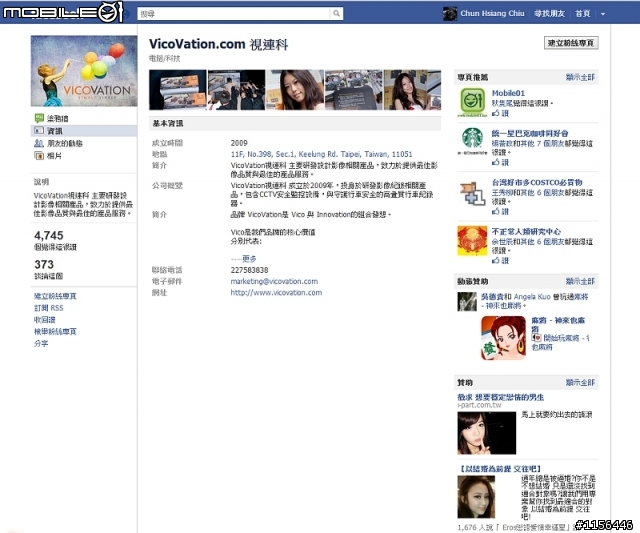This screenshot has width=640, height=533.
Task: Open Chun Hsiang Chiu profile link
Action: tap(492, 13)
